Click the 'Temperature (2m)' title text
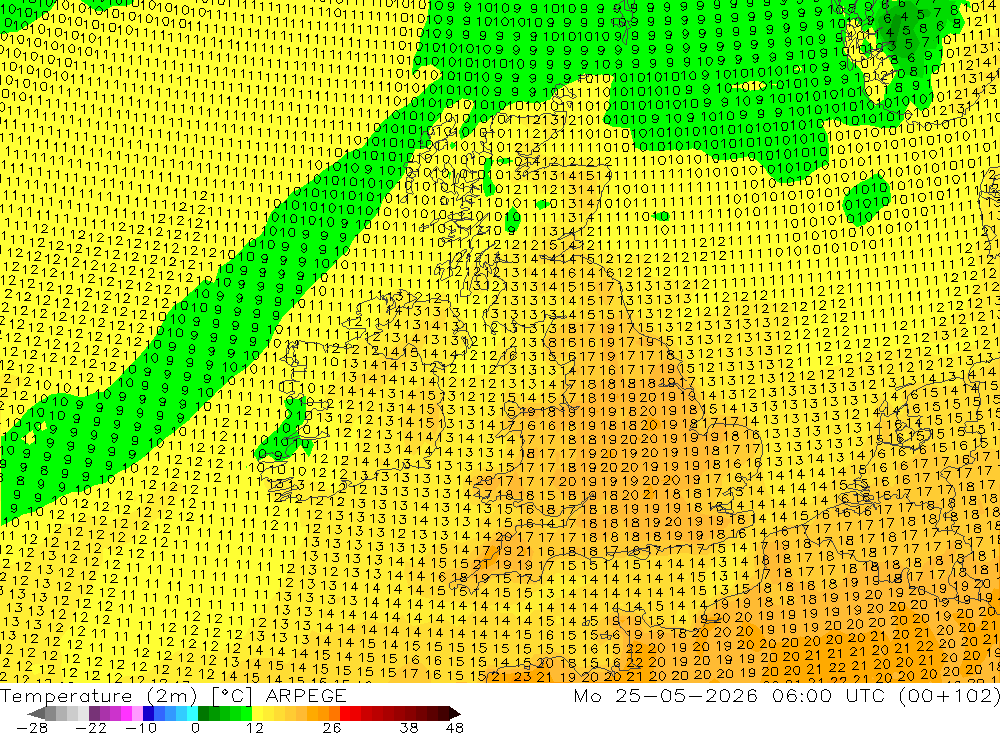1000x733 pixels. pos(99,695)
